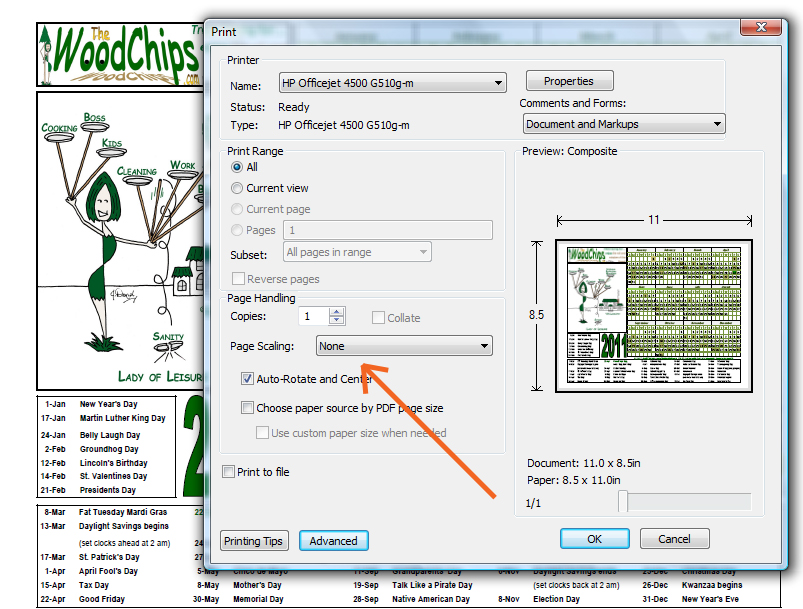Click the Pages range input field

pos(388,230)
